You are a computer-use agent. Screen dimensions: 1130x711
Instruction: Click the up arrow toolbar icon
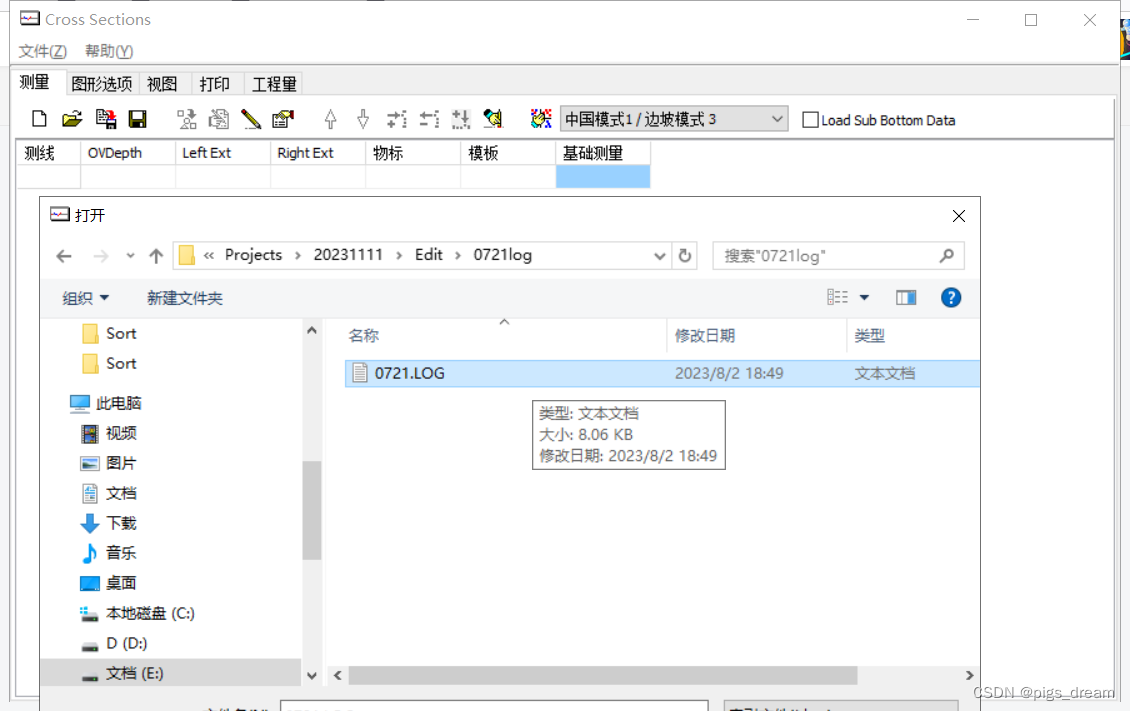(x=330, y=119)
